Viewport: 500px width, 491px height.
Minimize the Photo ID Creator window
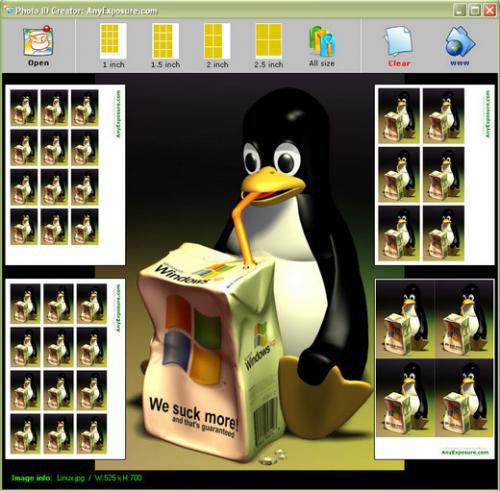point(460,10)
